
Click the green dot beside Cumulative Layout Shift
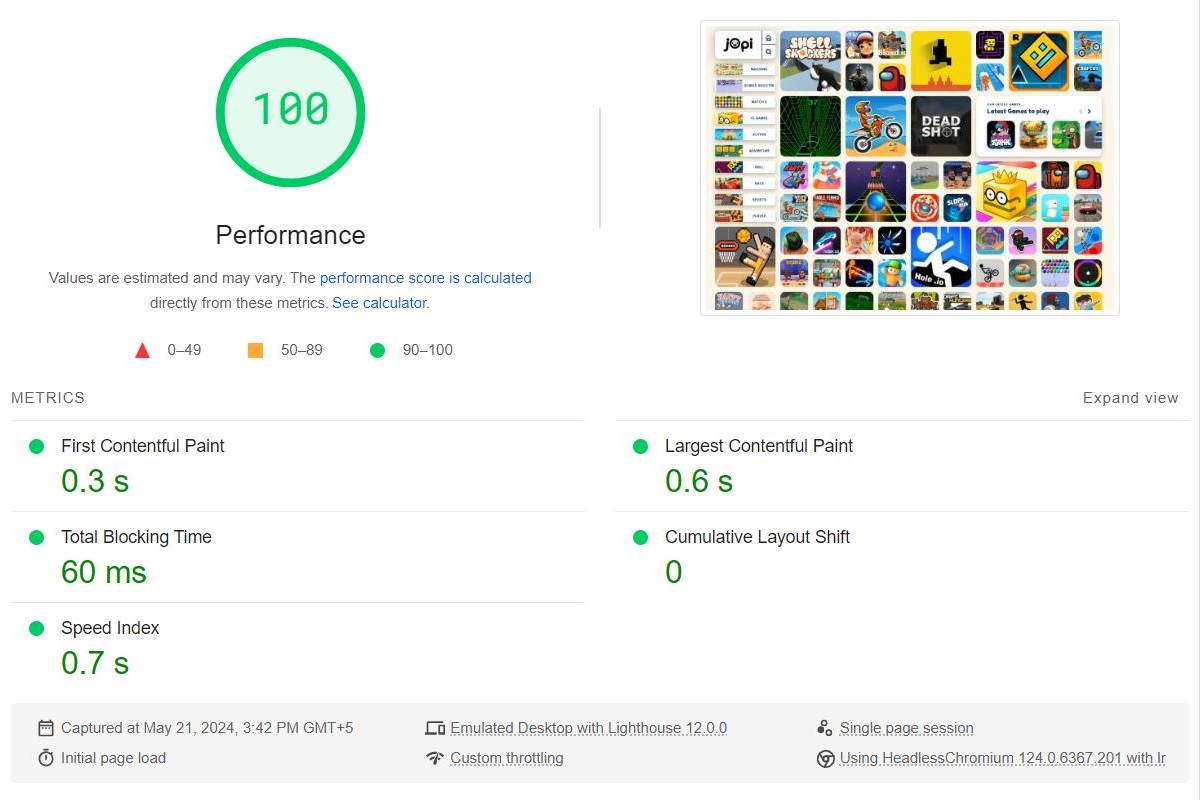640,537
